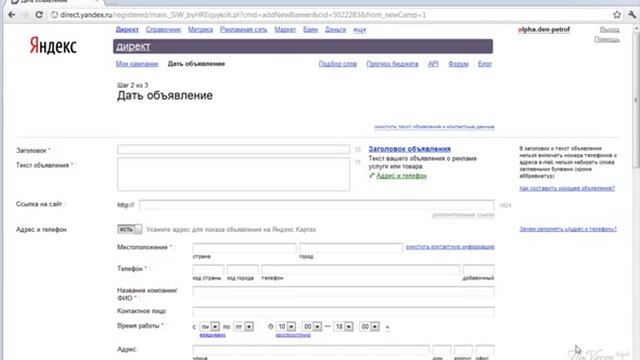Click the clear ad text and contacts link
Viewport: 640px width, 360px height.
434,127
